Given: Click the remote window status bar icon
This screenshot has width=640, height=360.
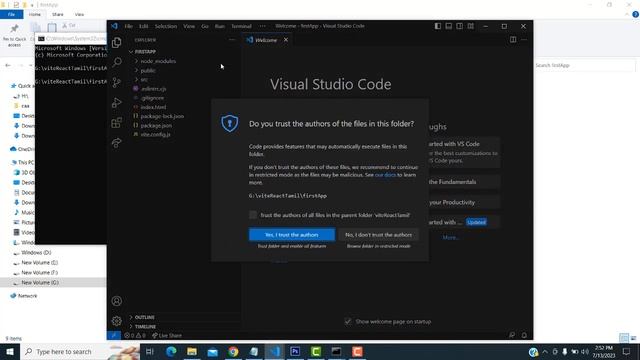Looking at the screenshot, I should click(114, 335).
